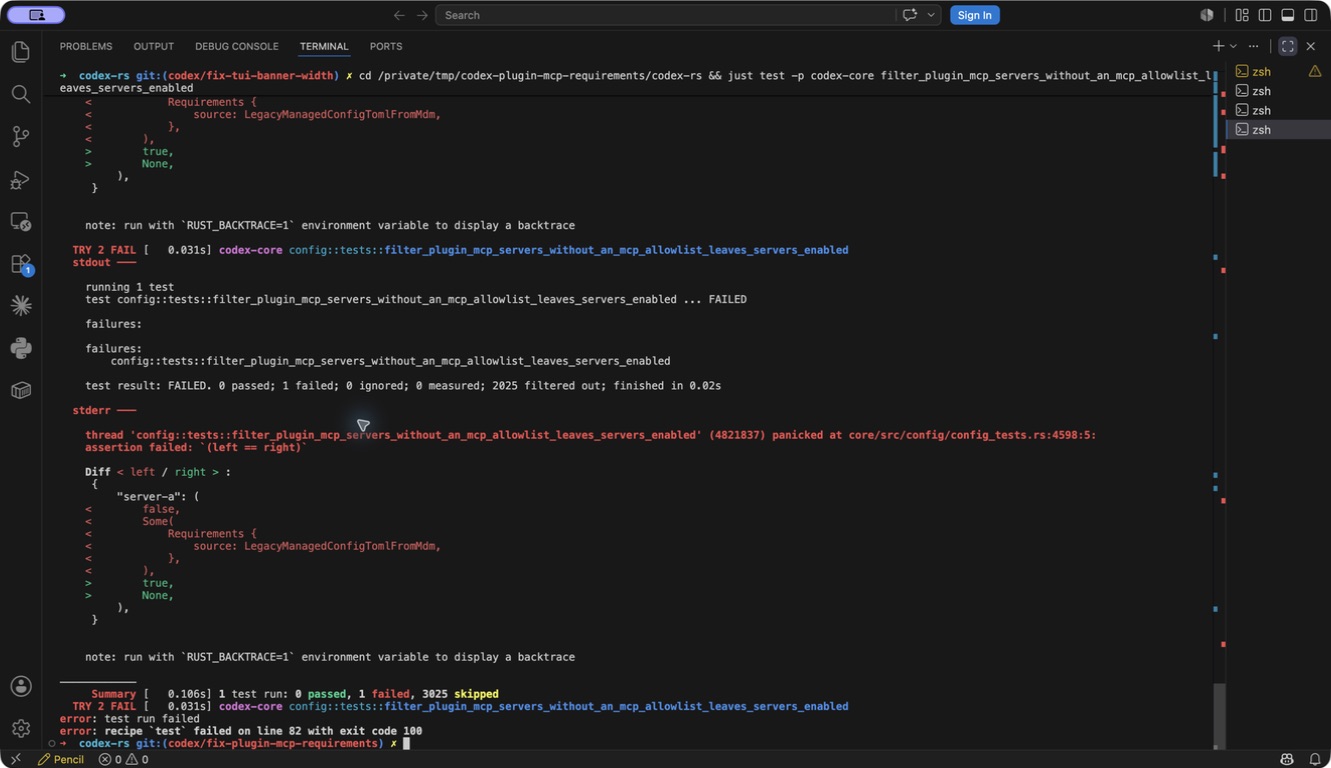Toggle the primary side bar
This screenshot has width=1331, height=768.
click(x=1265, y=15)
